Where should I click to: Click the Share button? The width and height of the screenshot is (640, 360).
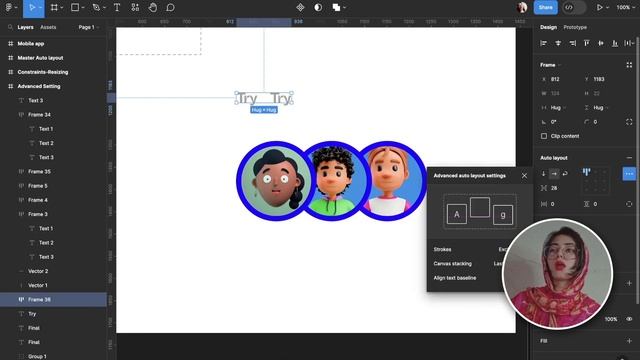(545, 7)
